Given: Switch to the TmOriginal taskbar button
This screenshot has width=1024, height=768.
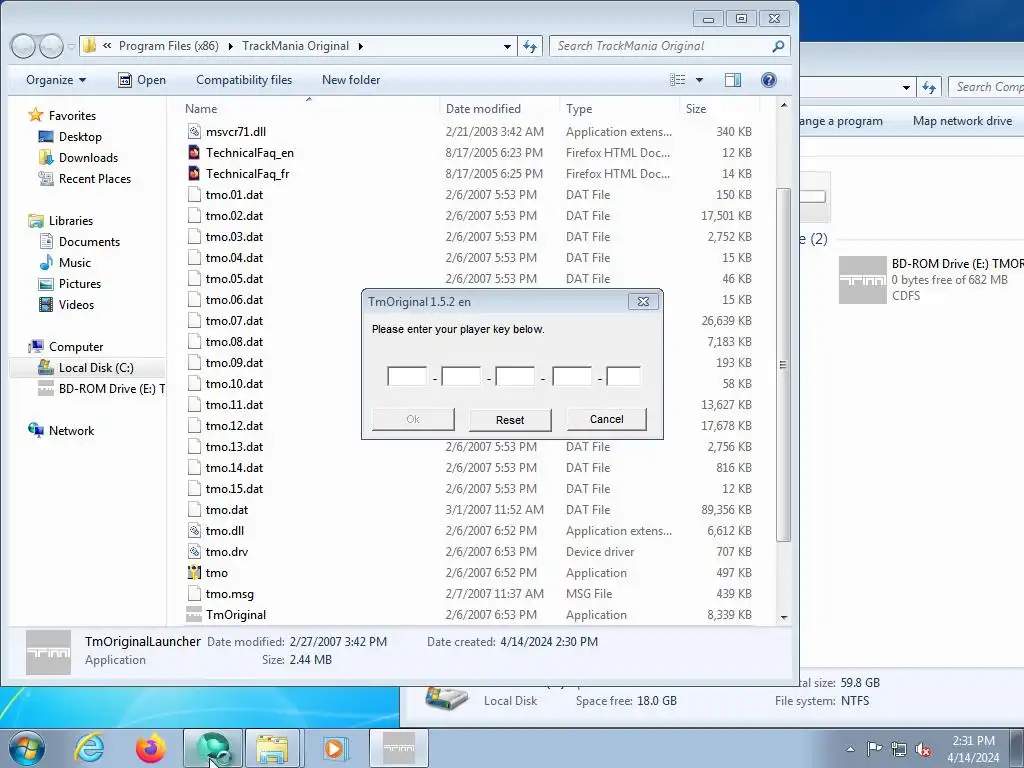Looking at the screenshot, I should coord(399,748).
